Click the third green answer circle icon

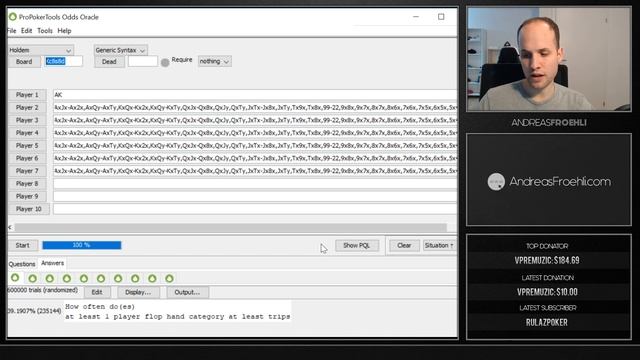(x=50, y=278)
